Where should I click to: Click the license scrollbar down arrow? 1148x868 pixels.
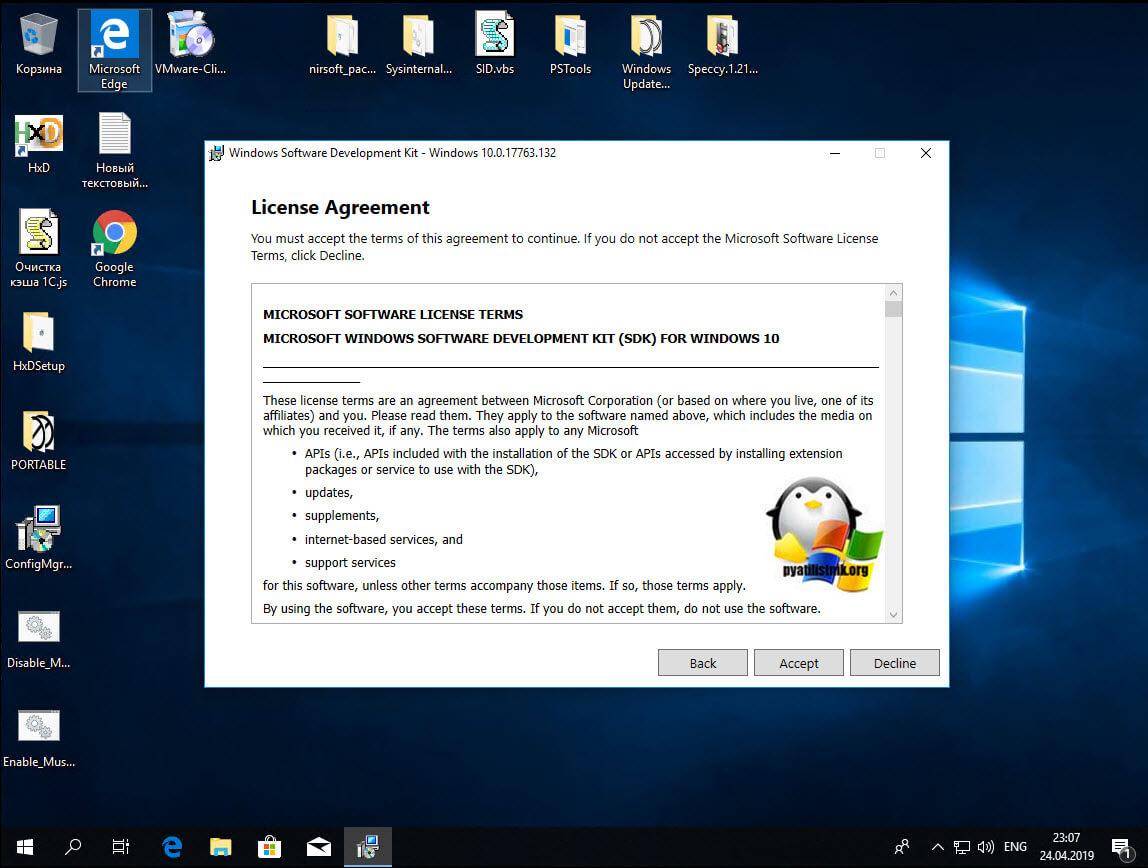pos(893,615)
